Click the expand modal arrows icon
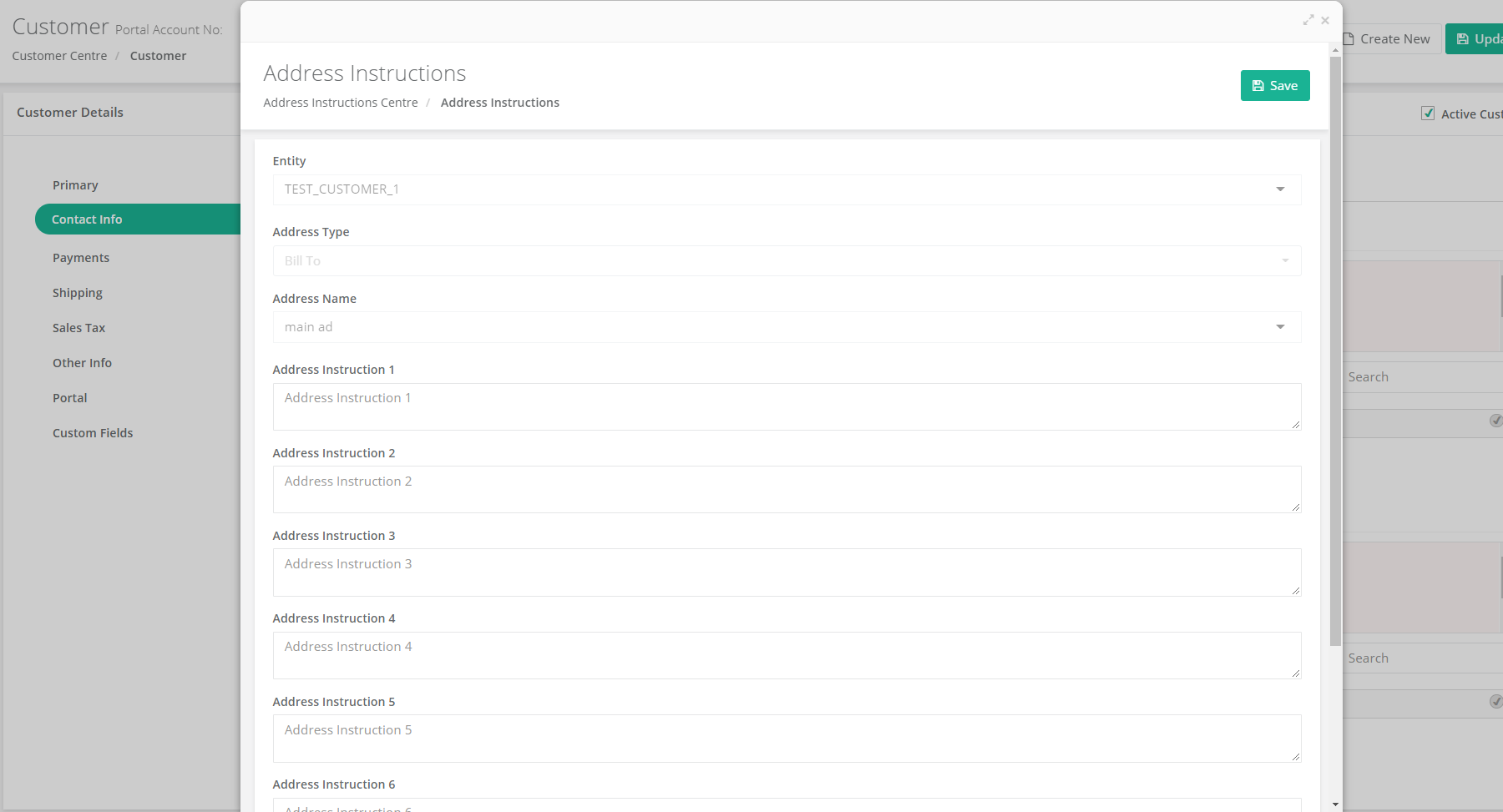The height and width of the screenshot is (812, 1503). (1308, 20)
